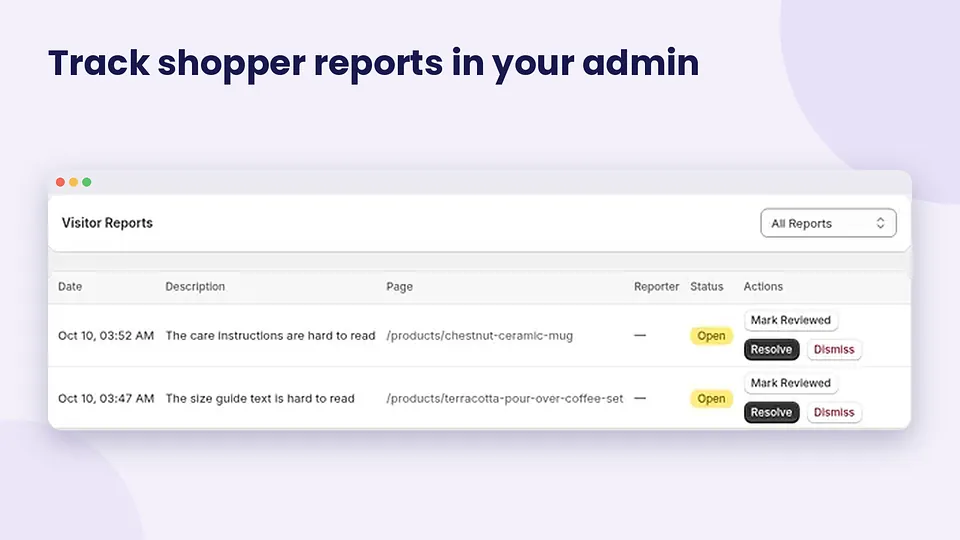Click the green maximize window dot
The height and width of the screenshot is (540, 960).
87,182
